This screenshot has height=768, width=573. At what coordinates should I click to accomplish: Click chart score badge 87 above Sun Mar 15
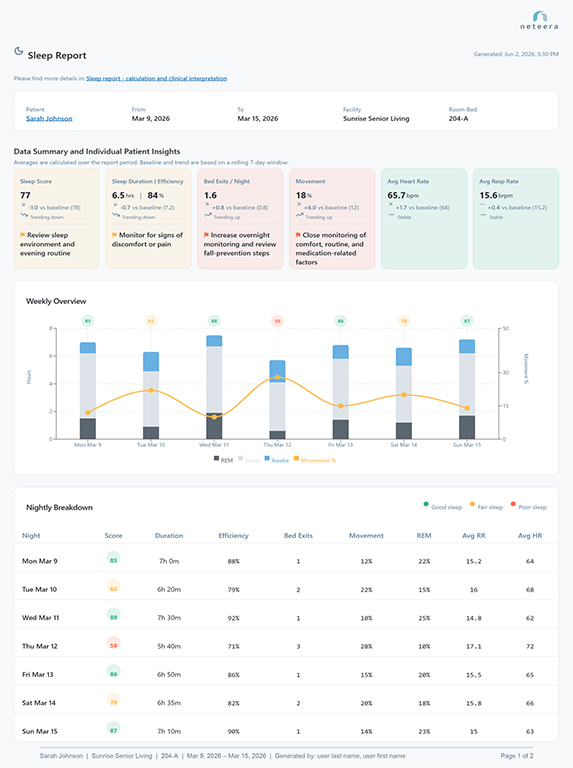pos(467,321)
